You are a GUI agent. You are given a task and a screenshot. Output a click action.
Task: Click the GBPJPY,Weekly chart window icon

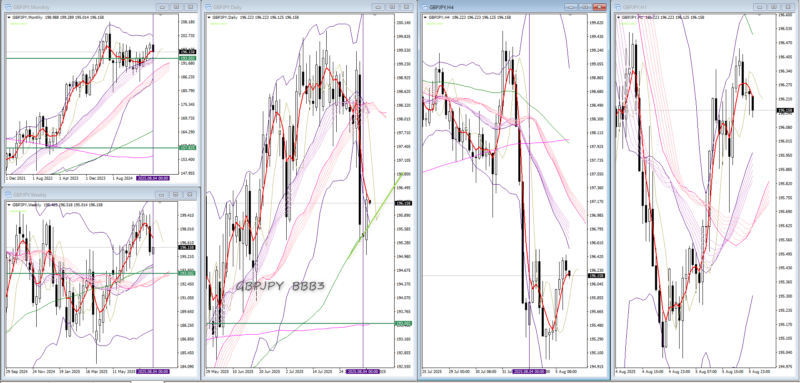pos(9,195)
